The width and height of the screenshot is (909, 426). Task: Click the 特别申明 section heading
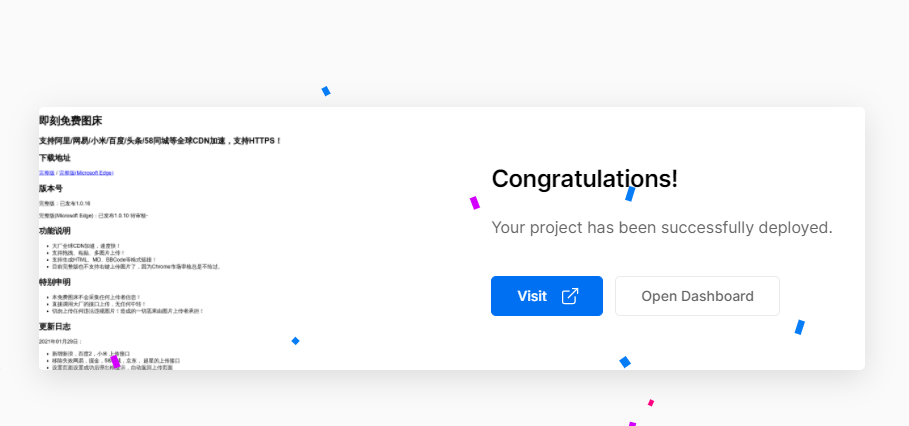coord(54,282)
